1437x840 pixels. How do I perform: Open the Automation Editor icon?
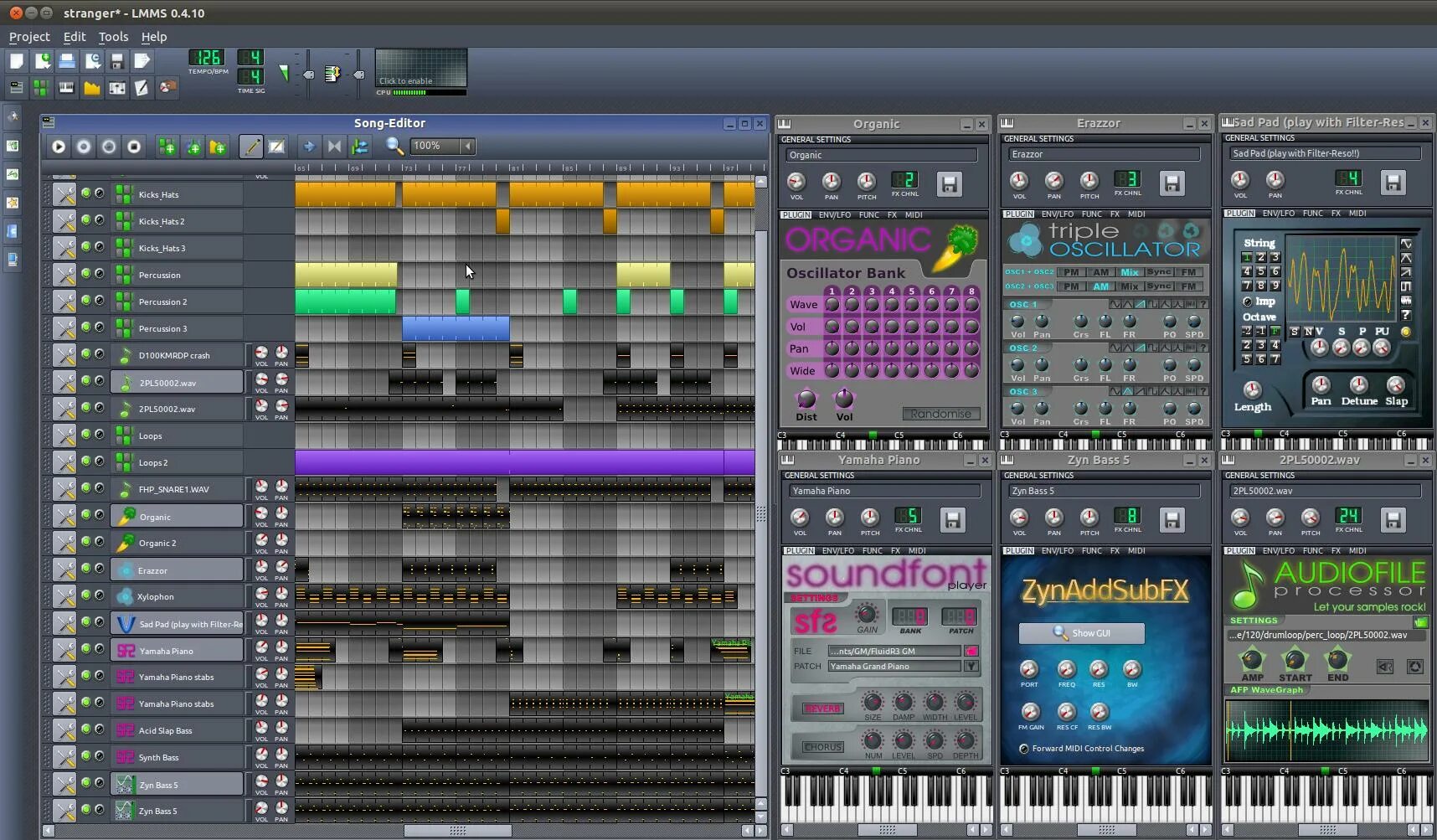(91, 87)
